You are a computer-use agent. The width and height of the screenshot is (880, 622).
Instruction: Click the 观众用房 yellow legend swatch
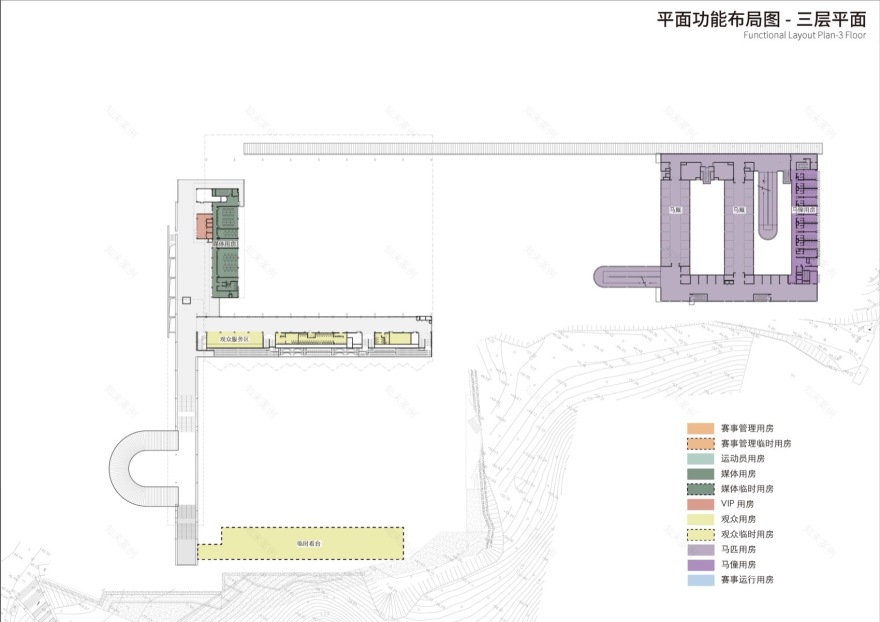click(x=699, y=519)
